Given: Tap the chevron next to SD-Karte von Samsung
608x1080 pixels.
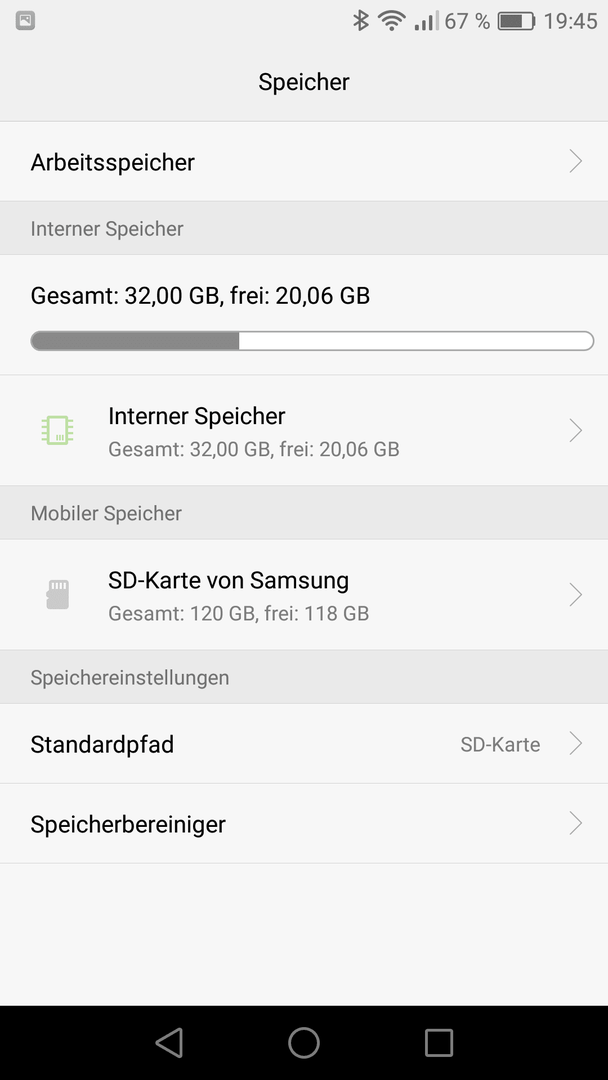Looking at the screenshot, I should coord(576,594).
